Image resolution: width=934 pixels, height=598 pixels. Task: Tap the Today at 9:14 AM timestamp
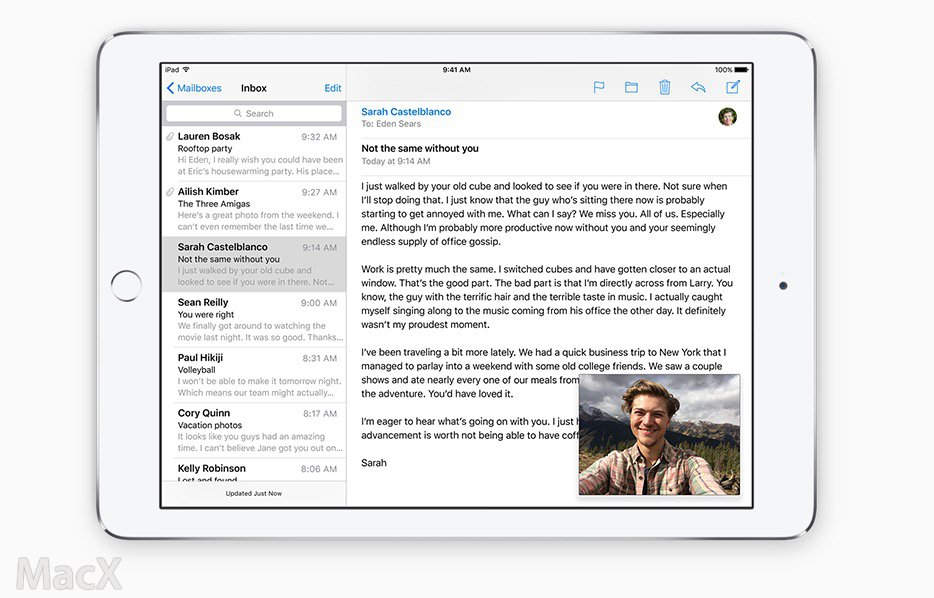coord(396,161)
